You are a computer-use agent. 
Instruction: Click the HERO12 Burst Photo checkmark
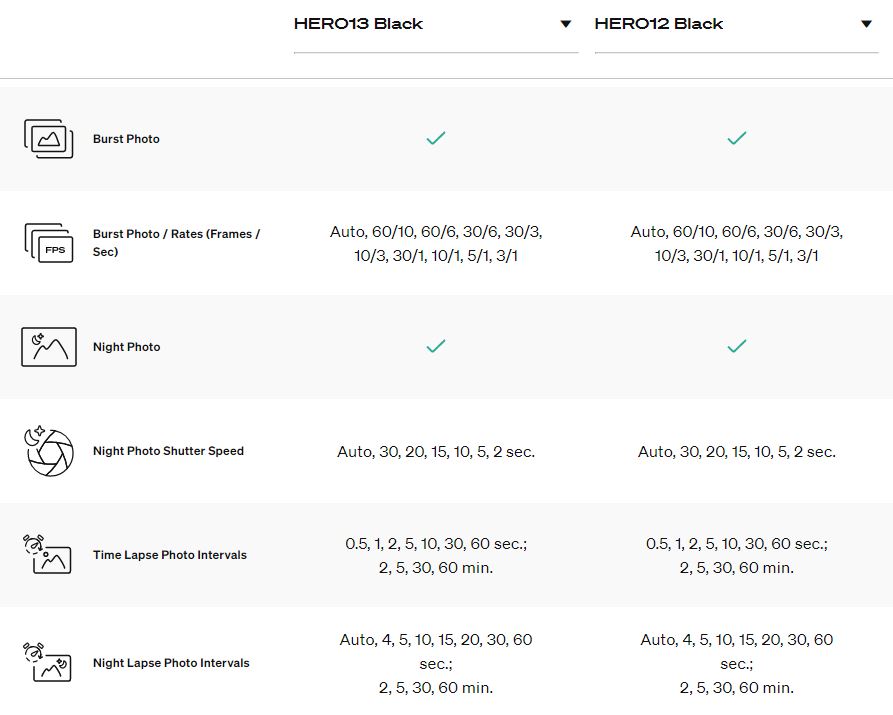pyautogui.click(x=736, y=138)
